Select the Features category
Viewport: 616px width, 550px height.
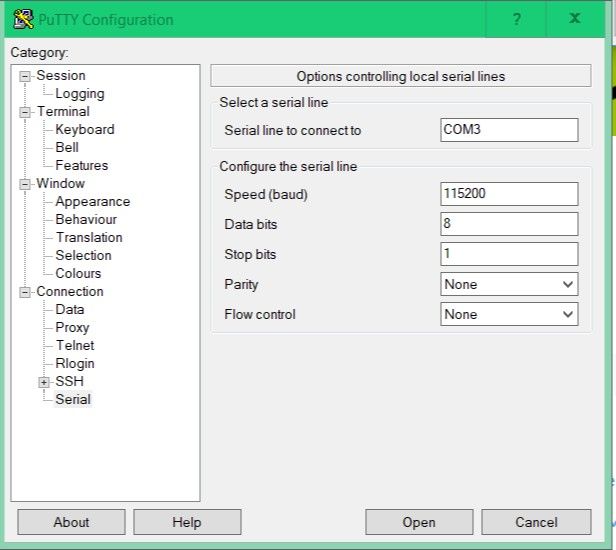pyautogui.click(x=82, y=165)
